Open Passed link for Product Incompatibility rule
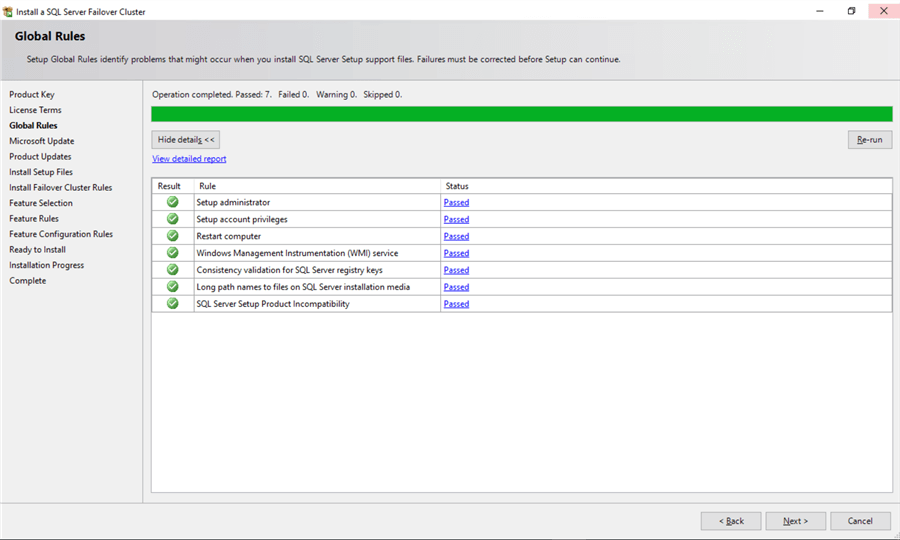This screenshot has width=900, height=540. pyautogui.click(x=456, y=304)
